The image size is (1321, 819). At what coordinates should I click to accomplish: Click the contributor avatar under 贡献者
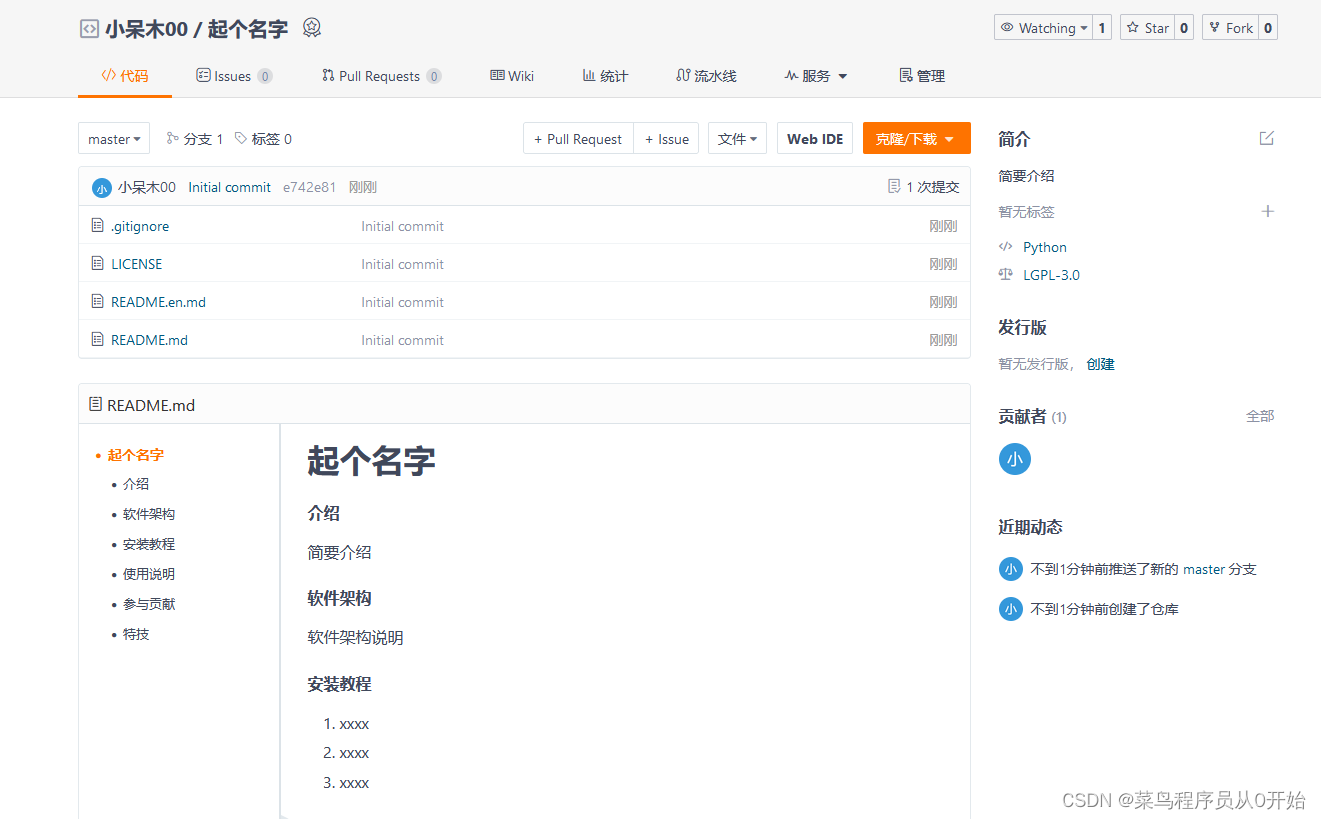pos(1014,459)
